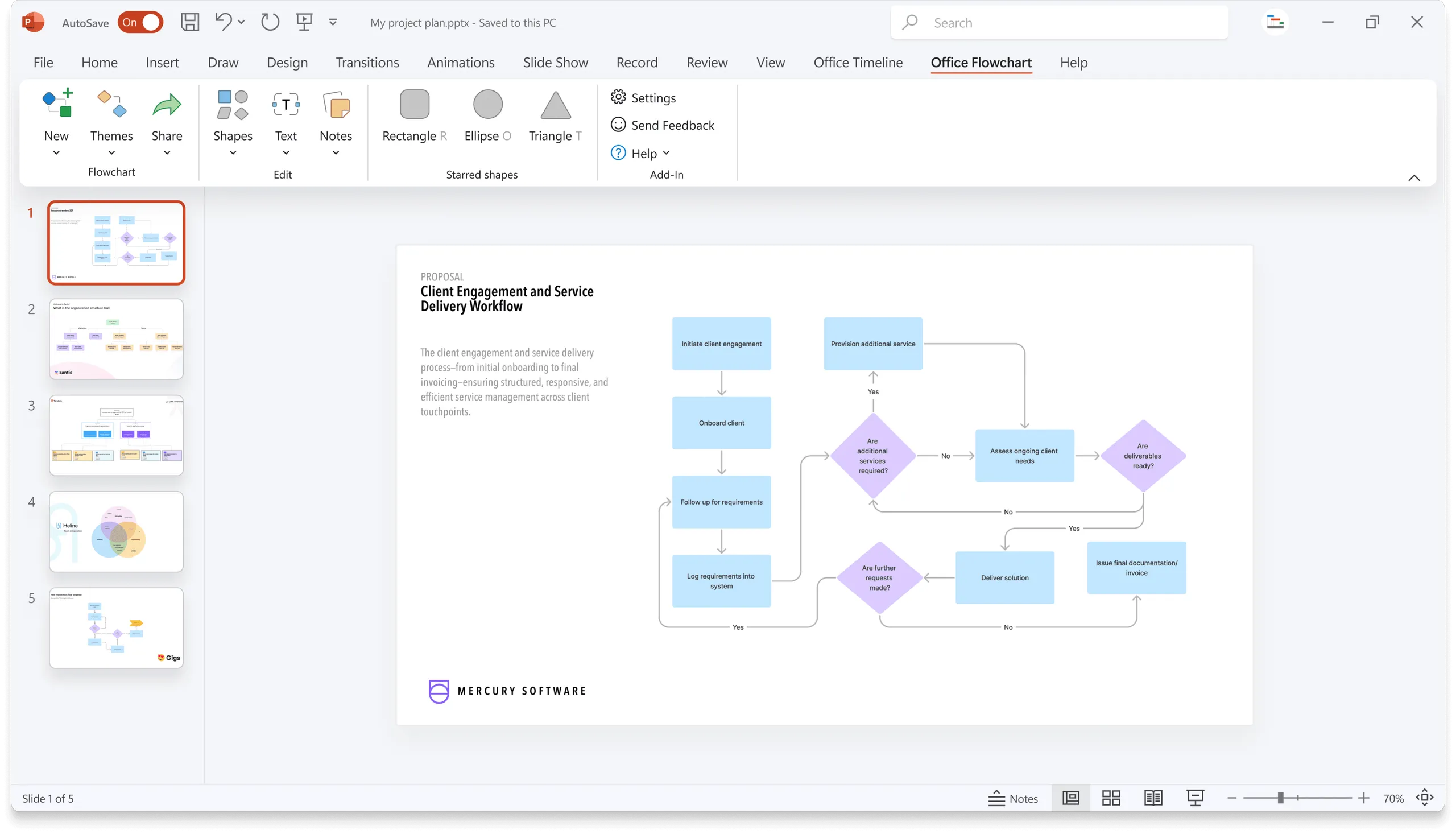Screen dimensions: 1456x834
Task: Open the Transitions tab
Action: pos(367,63)
